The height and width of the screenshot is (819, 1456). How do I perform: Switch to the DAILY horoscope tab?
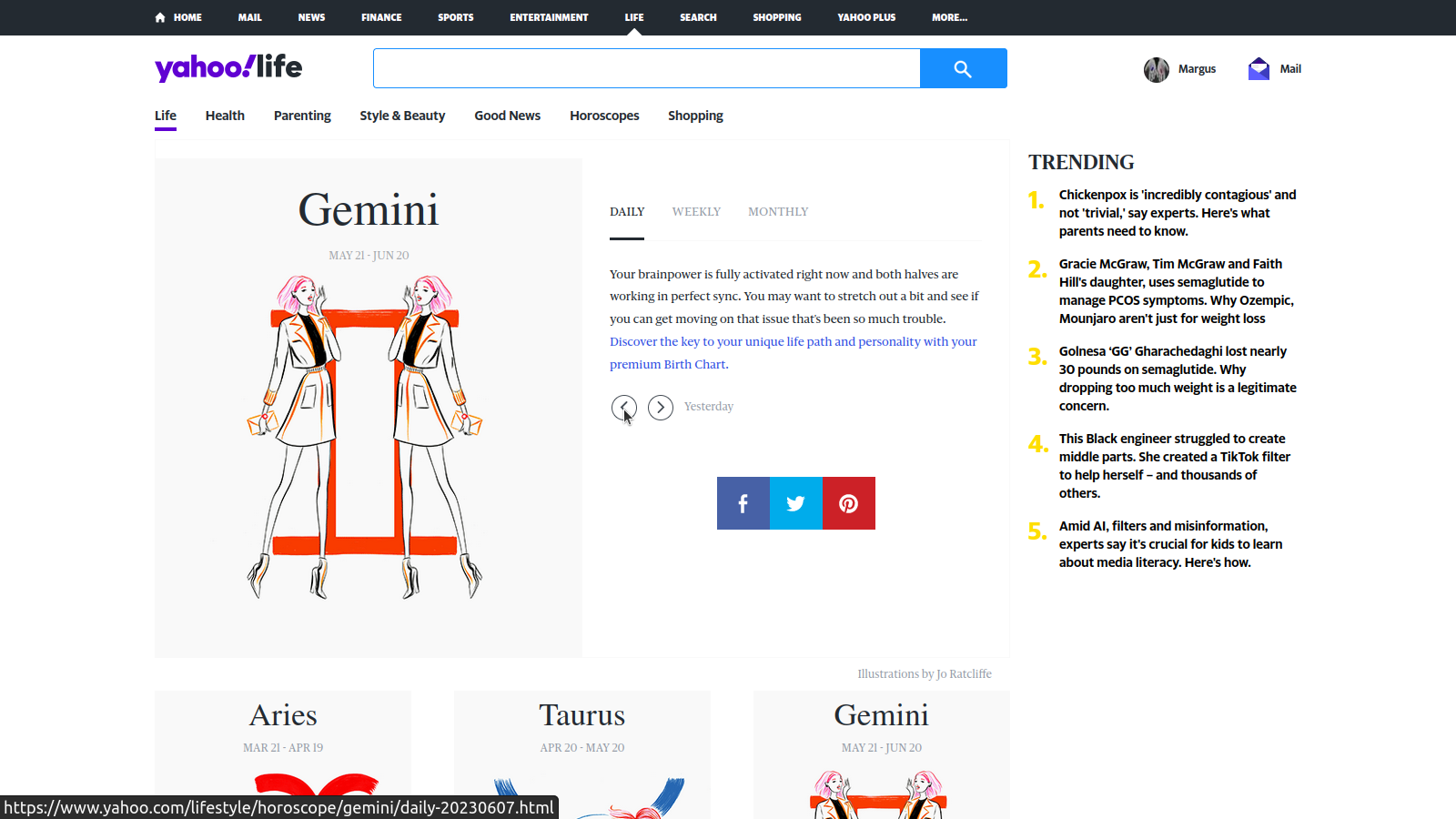[x=627, y=212]
